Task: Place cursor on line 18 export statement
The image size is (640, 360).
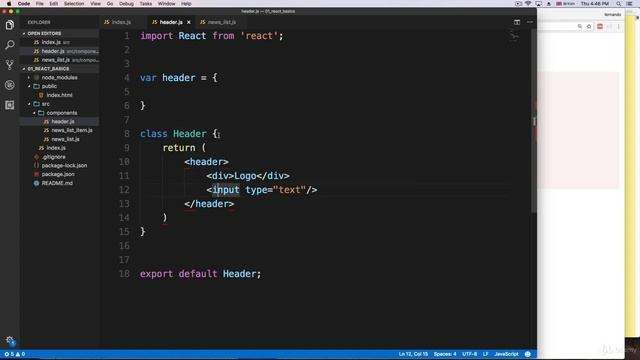Action: coord(200,274)
